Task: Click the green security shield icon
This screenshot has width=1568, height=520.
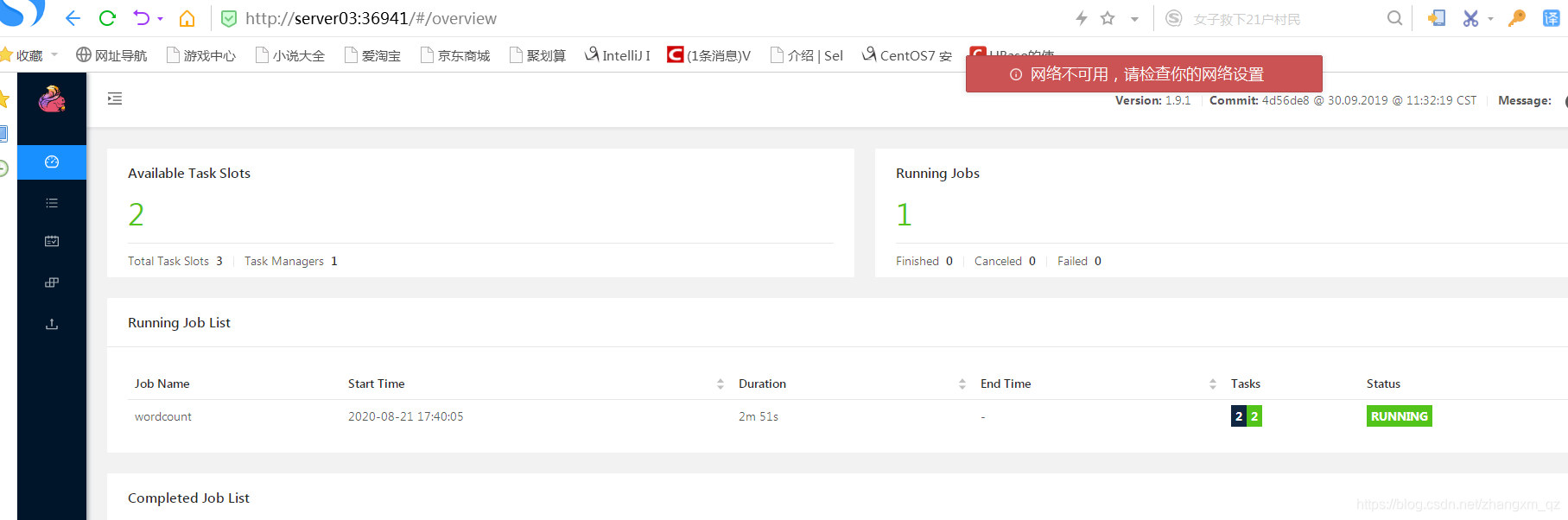Action: pos(229,18)
